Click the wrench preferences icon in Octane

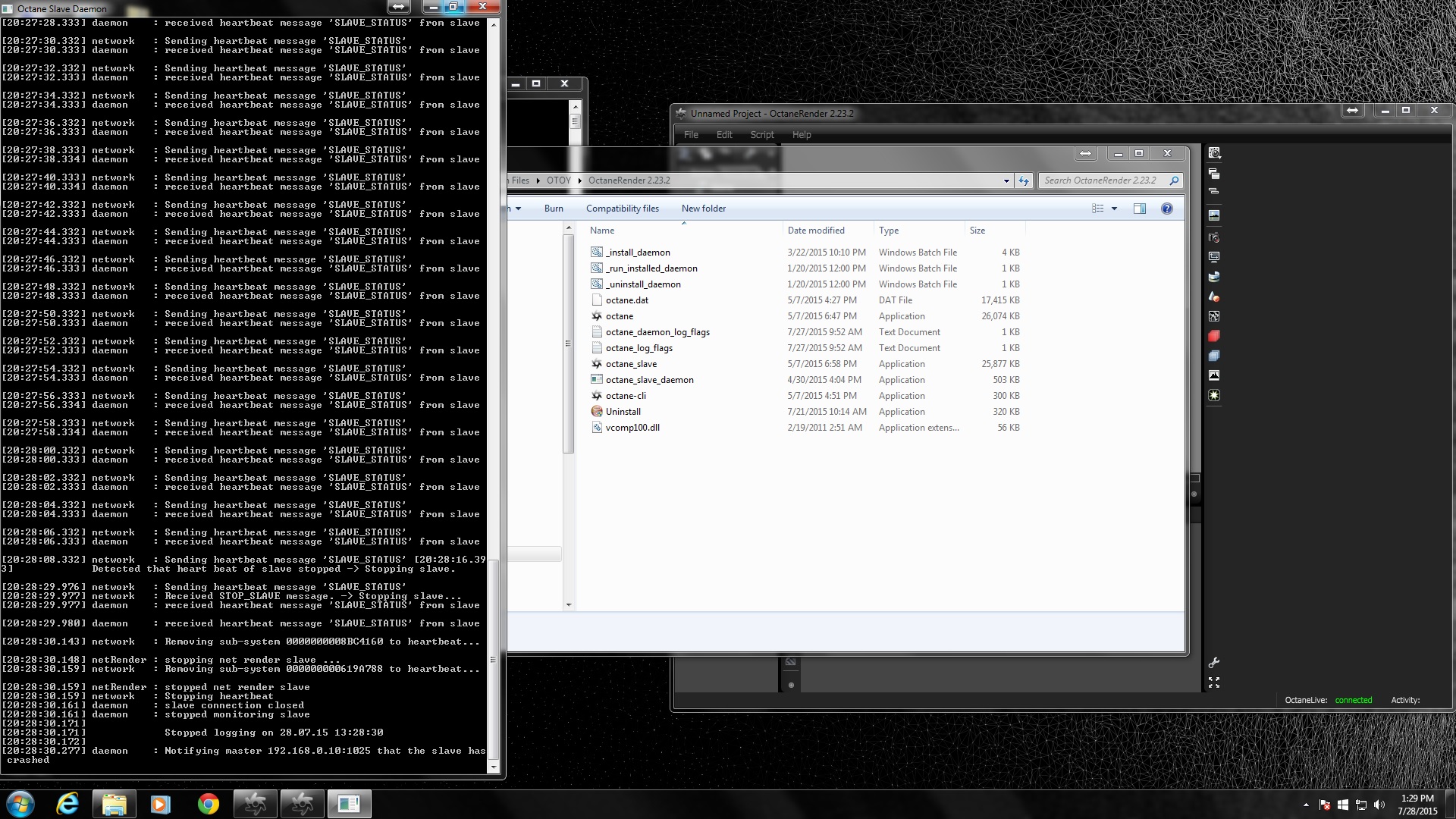point(1213,663)
